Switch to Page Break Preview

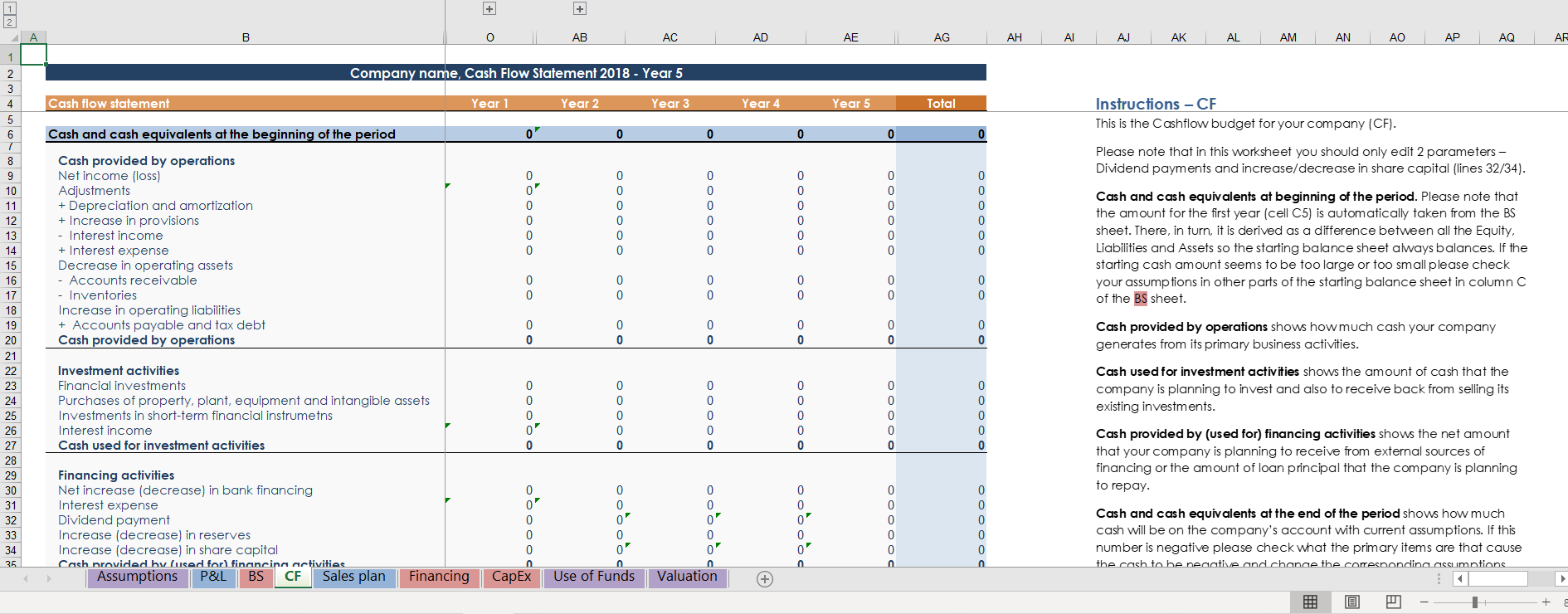pyautogui.click(x=1393, y=602)
